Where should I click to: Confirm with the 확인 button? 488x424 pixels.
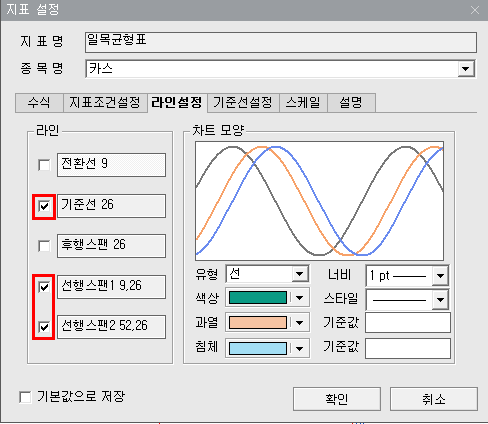[337, 399]
